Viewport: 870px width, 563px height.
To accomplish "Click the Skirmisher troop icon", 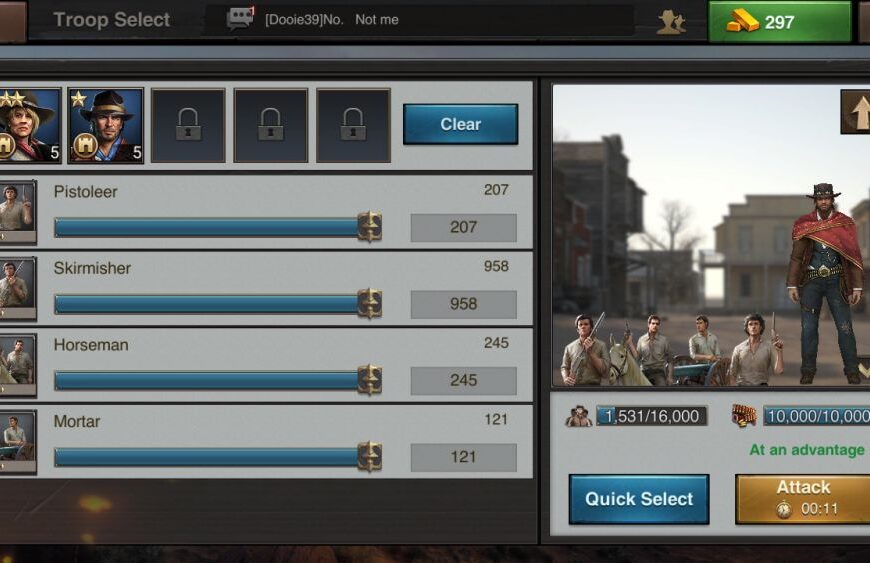I will [18, 288].
